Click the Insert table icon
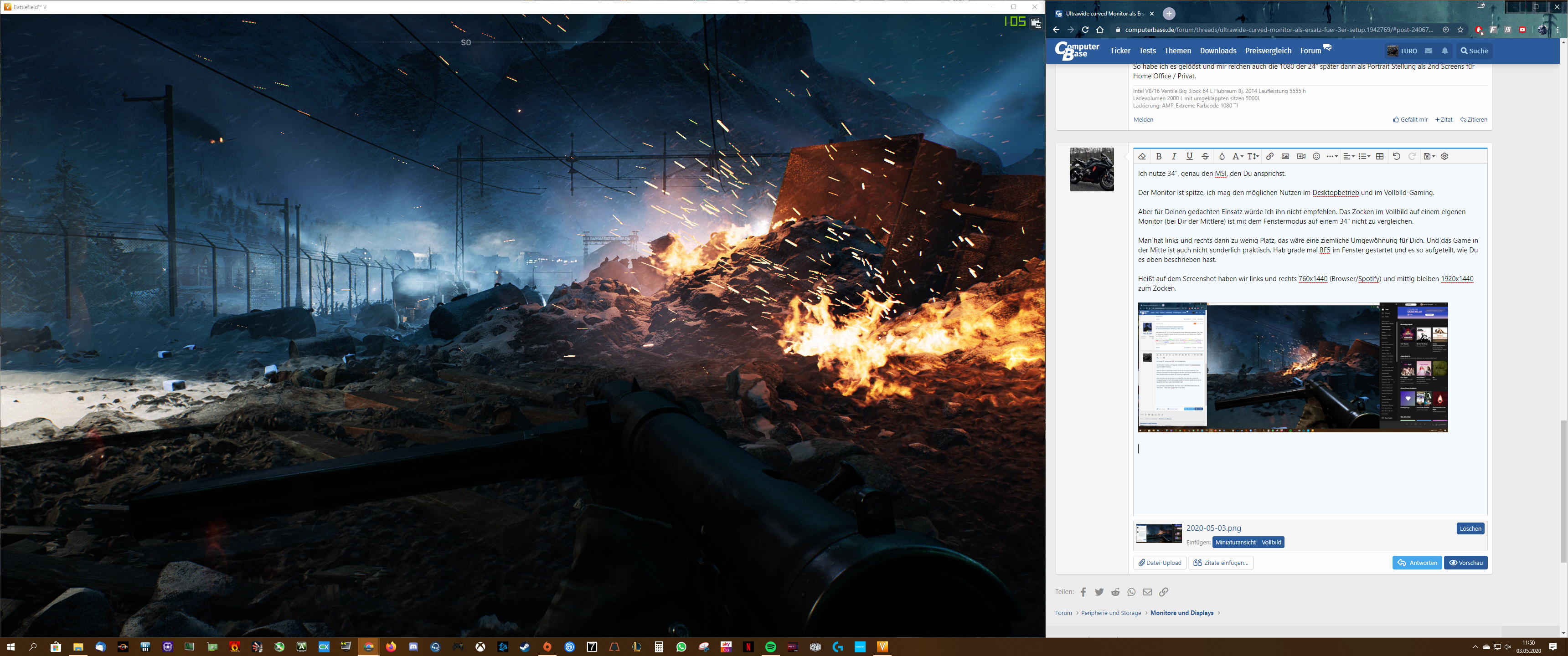This screenshot has height=656, width=1568. (x=1380, y=156)
